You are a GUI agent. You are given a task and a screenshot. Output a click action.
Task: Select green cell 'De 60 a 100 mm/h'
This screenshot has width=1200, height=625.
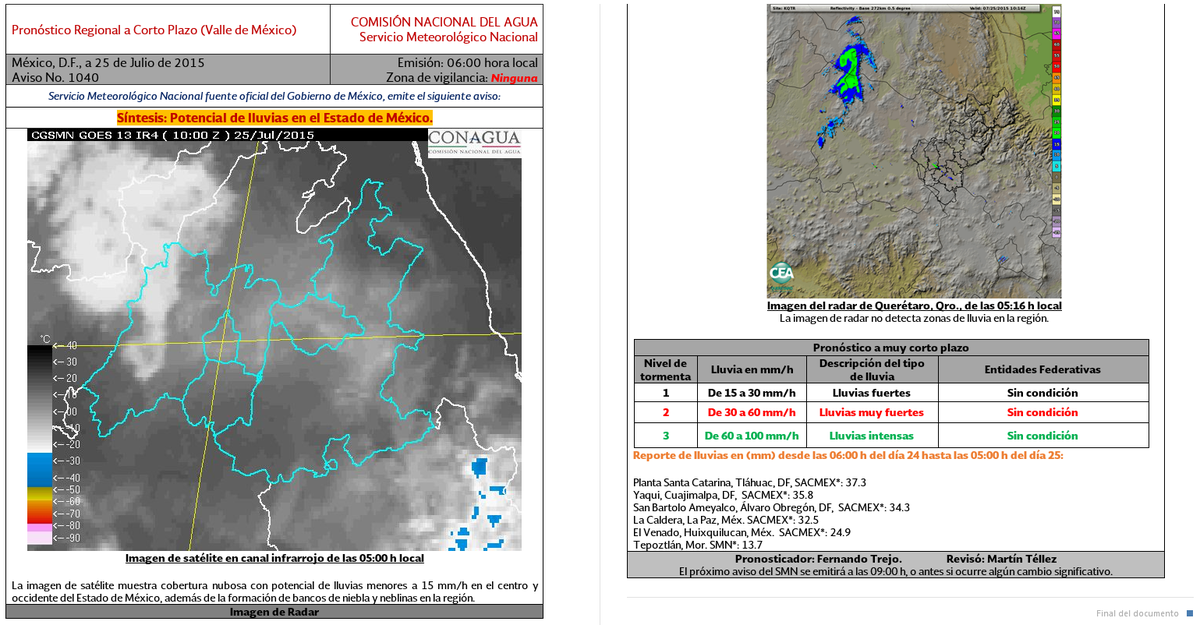click(x=751, y=436)
